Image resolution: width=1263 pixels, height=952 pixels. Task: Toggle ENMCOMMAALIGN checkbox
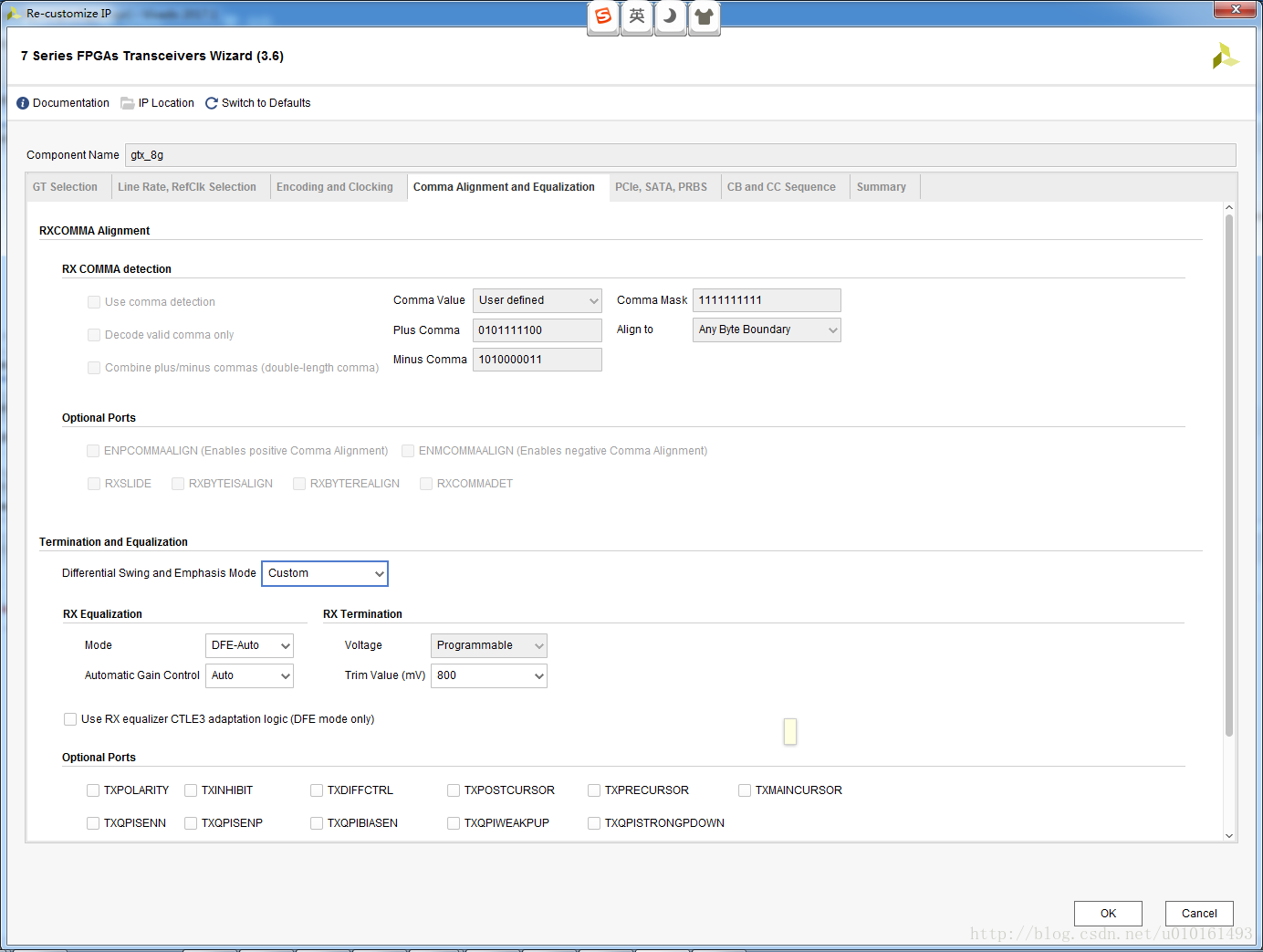click(408, 451)
